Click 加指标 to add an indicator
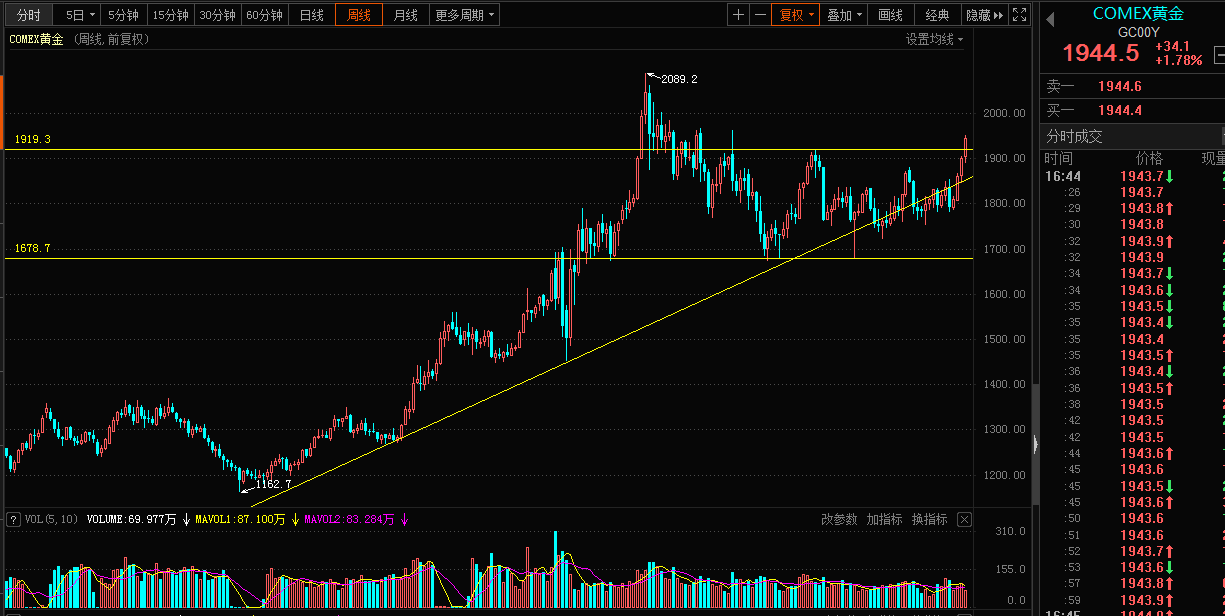The height and width of the screenshot is (616, 1225). (884, 519)
